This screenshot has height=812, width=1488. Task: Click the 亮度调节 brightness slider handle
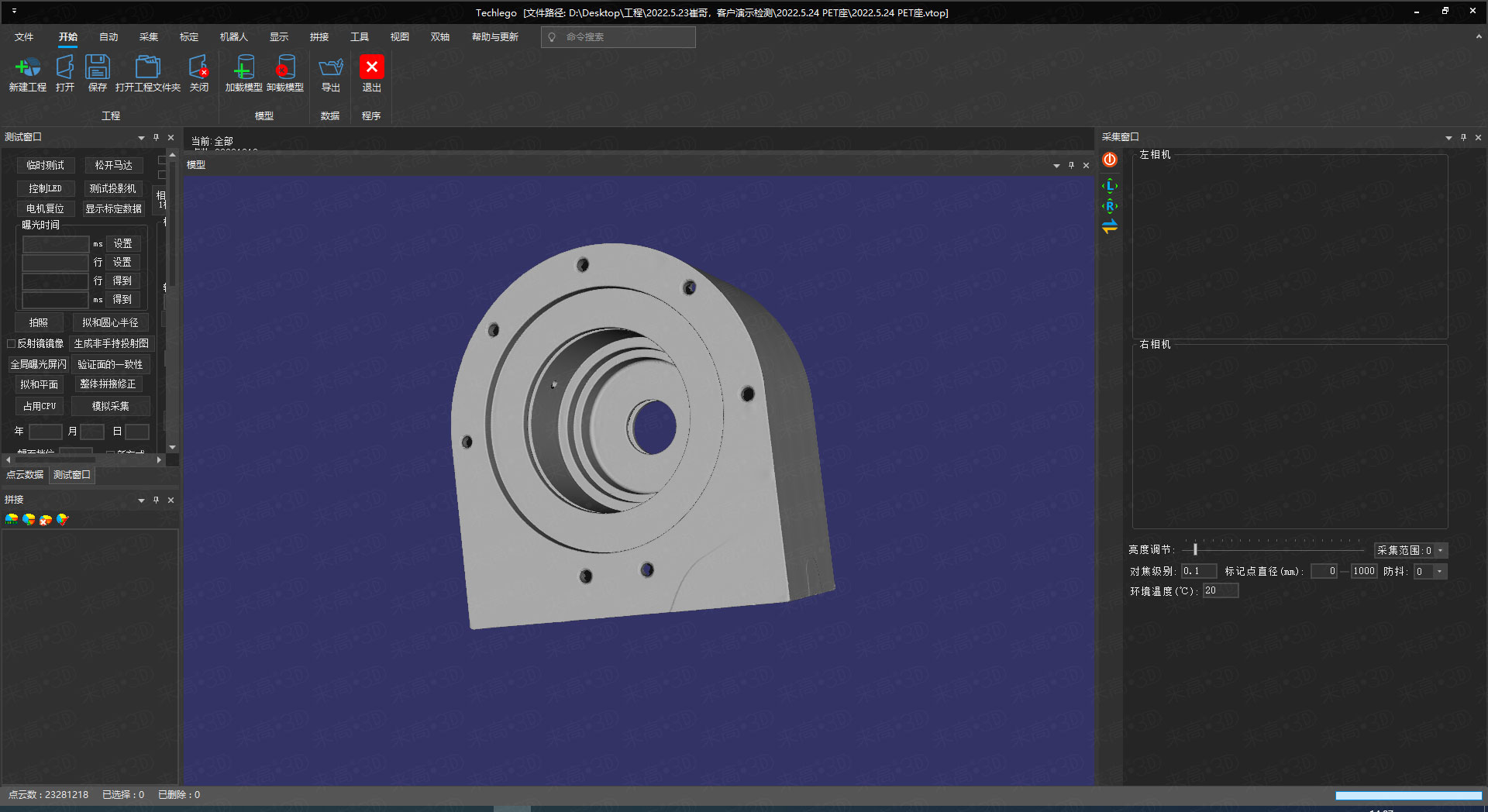pos(1195,549)
